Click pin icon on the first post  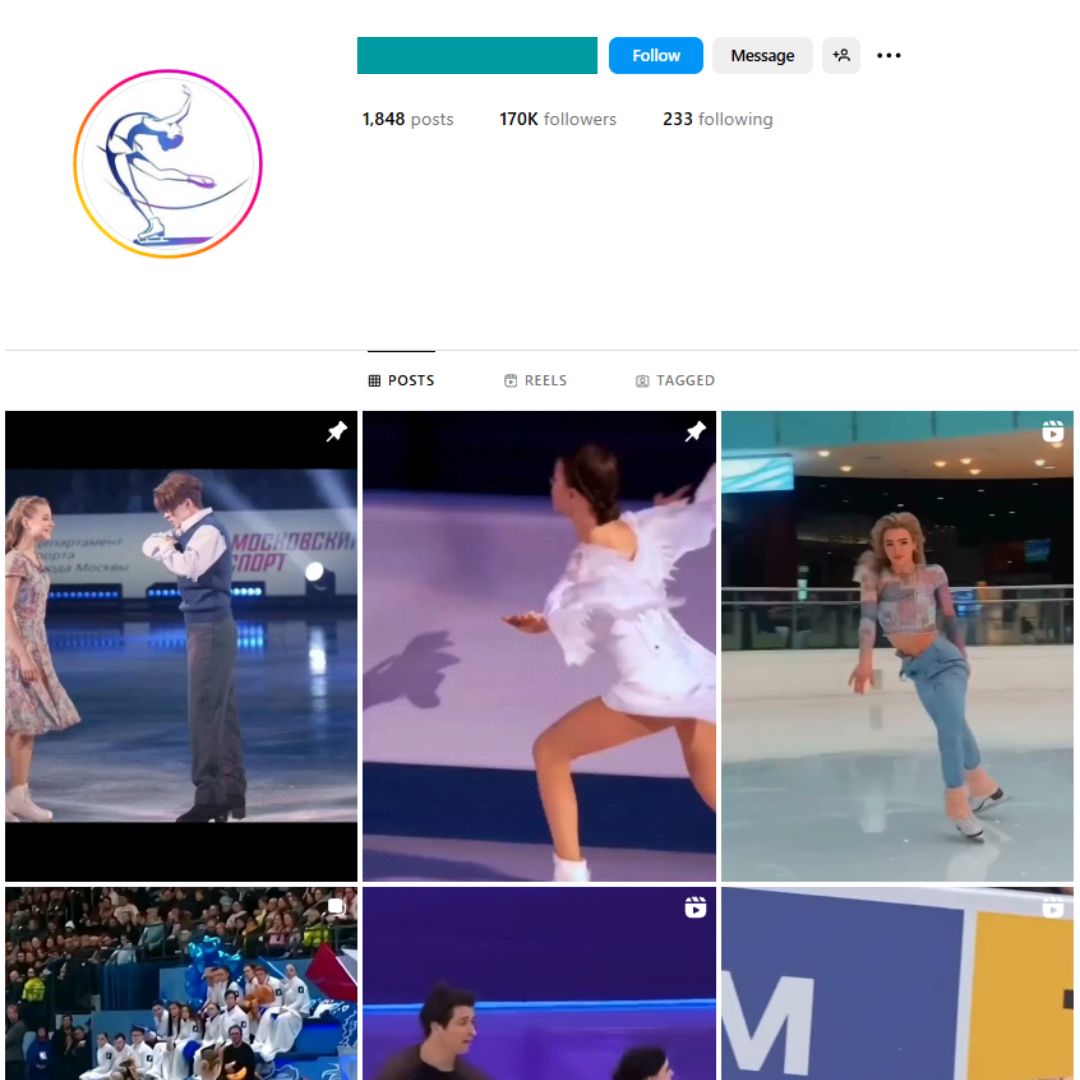(336, 432)
